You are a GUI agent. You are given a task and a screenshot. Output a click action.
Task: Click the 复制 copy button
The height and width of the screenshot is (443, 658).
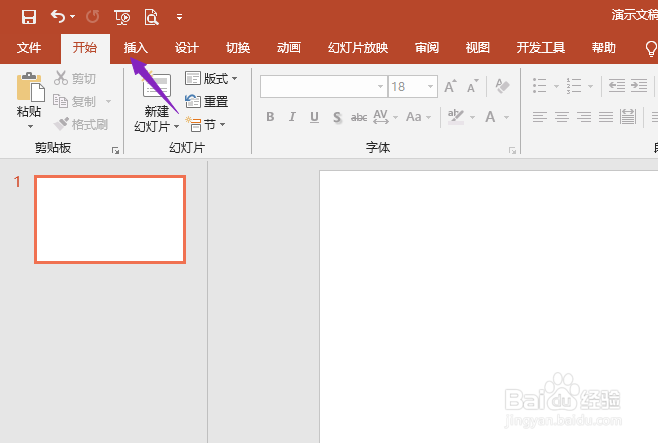click(75, 101)
